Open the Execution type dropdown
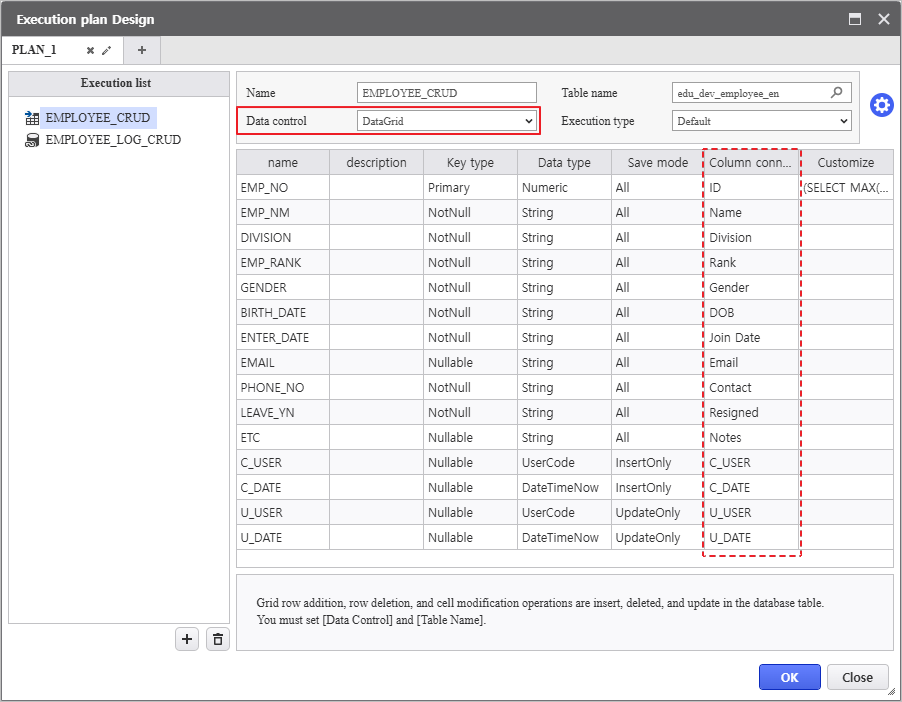 click(x=761, y=121)
